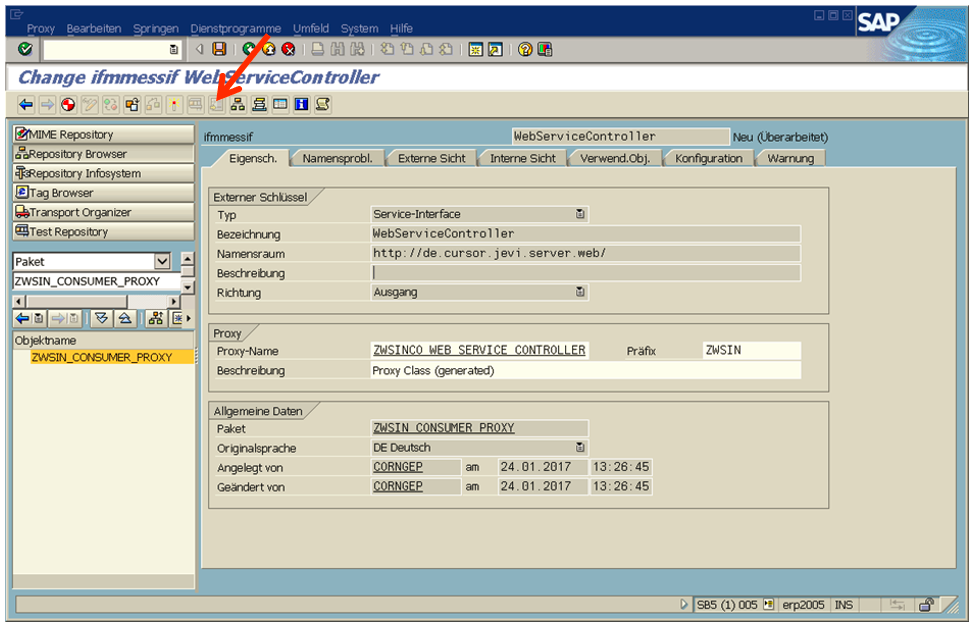
Task: Click the padlock icon in status bar
Action: tap(926, 605)
